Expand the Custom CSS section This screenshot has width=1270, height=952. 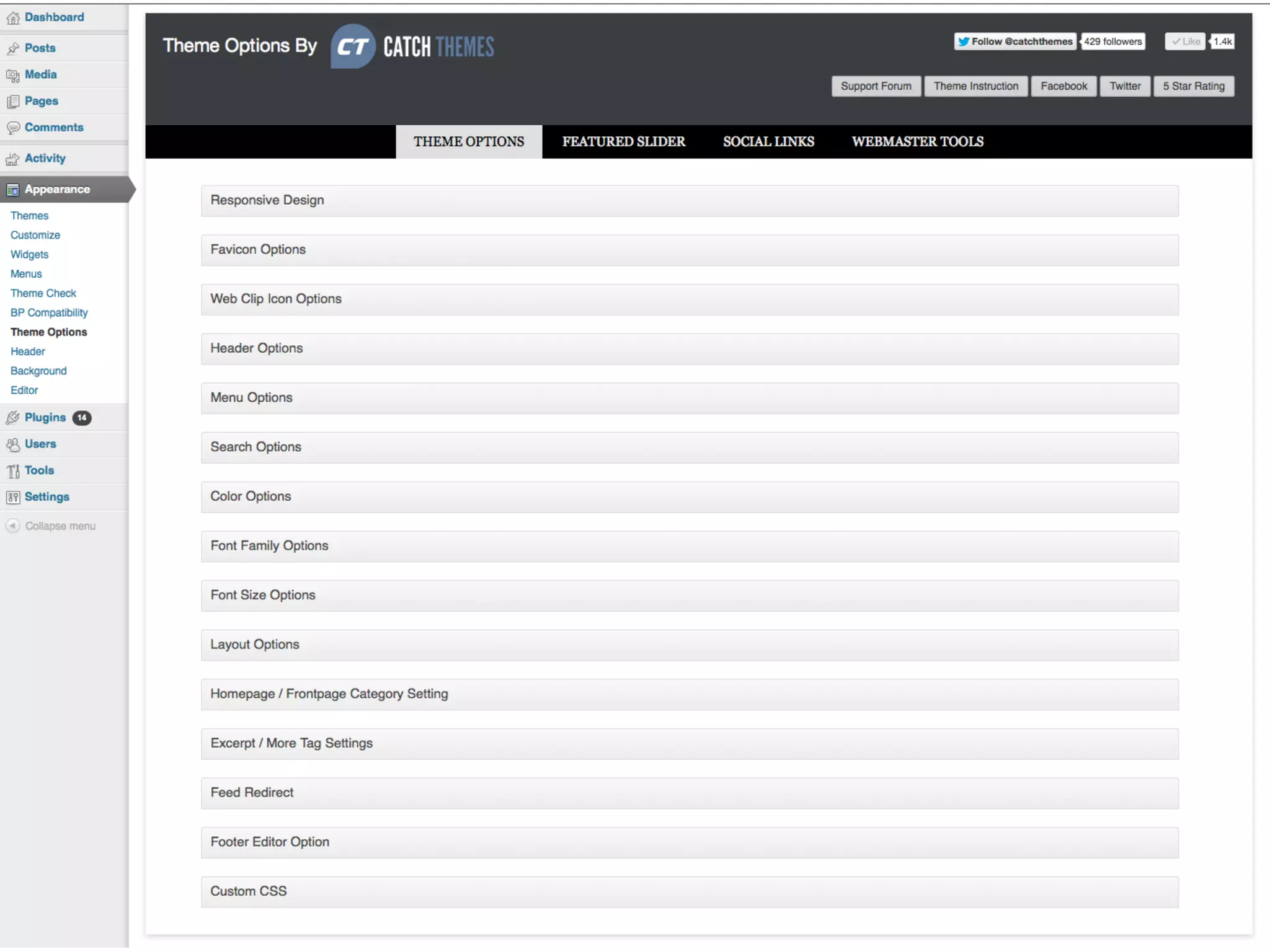[x=689, y=891]
